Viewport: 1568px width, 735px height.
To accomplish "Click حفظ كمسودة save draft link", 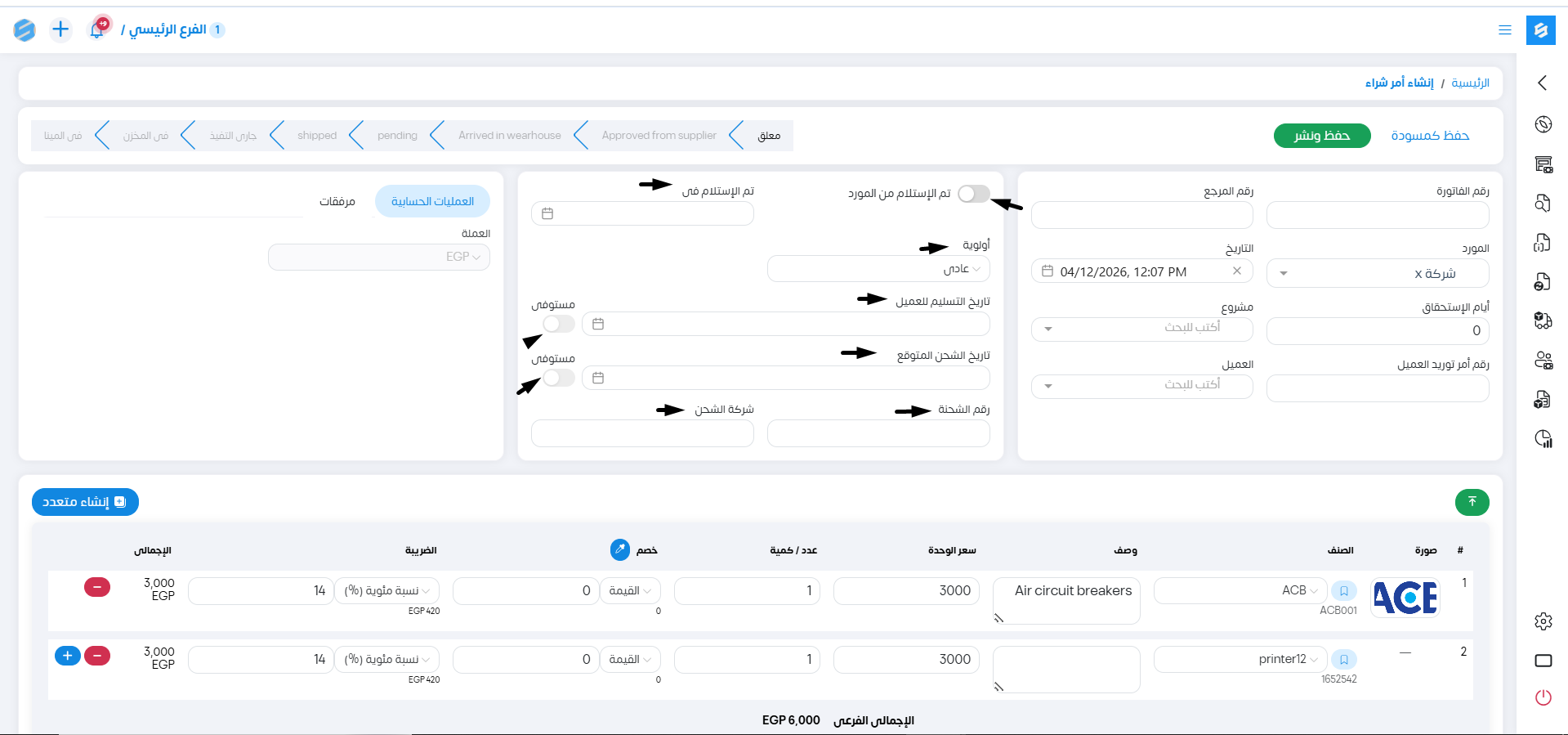I will point(1429,136).
